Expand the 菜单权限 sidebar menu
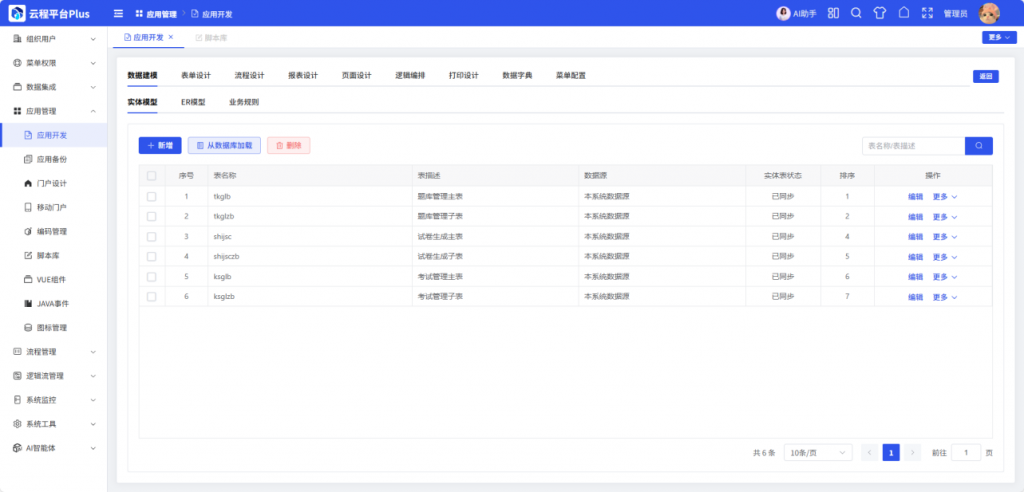The image size is (1024, 492). point(54,63)
